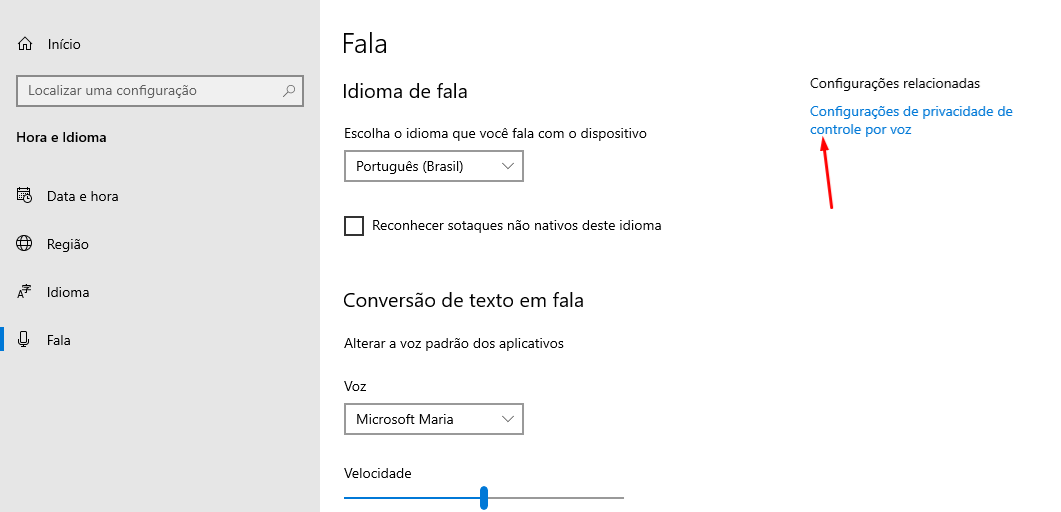
Task: Click the right end of the Velocidade track
Action: point(620,497)
